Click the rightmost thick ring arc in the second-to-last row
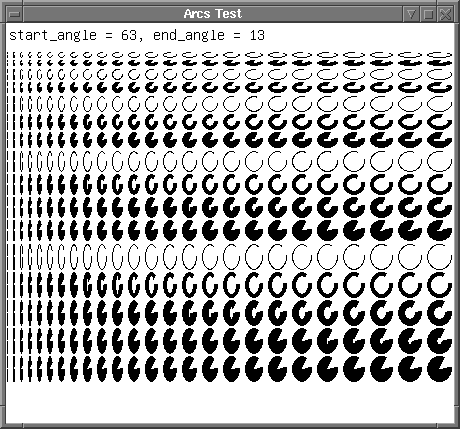The image size is (460, 429). (x=440, y=341)
